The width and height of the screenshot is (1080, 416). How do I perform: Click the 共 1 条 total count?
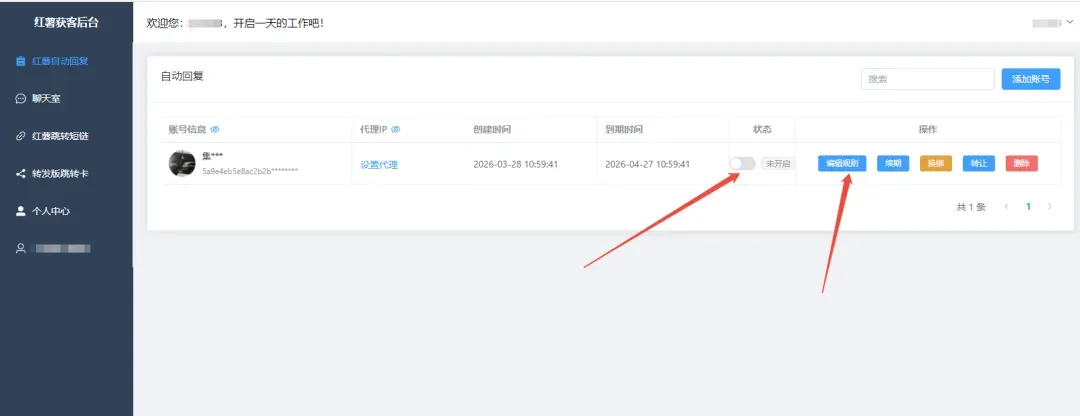coord(971,207)
